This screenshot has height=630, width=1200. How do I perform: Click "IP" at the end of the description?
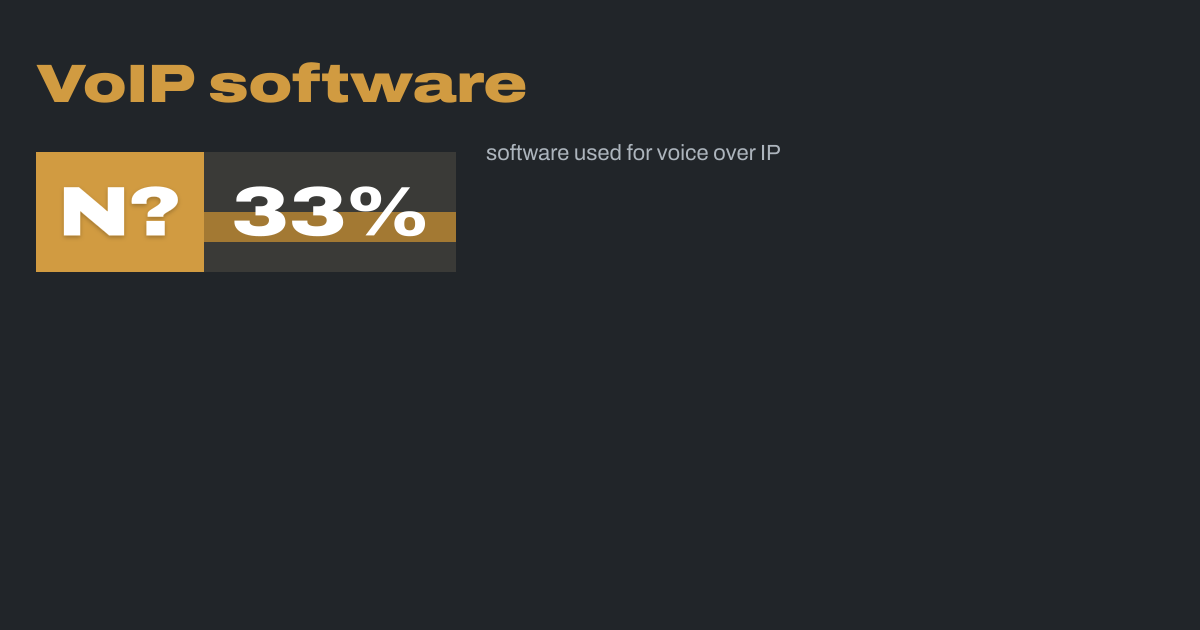[770, 153]
